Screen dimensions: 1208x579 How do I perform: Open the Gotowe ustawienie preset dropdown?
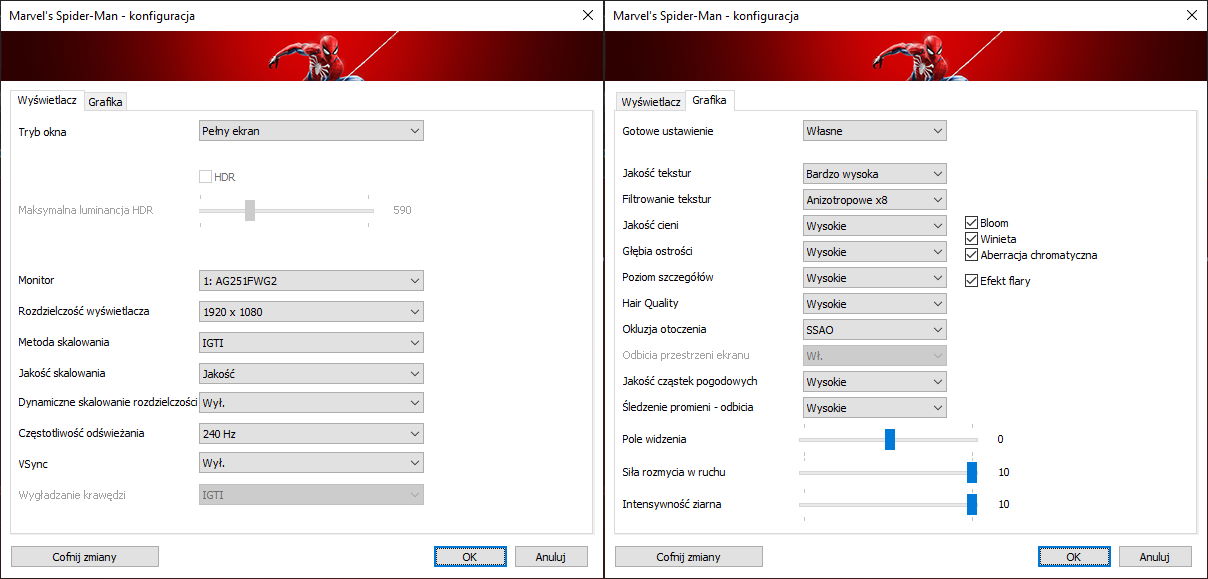click(x=874, y=131)
